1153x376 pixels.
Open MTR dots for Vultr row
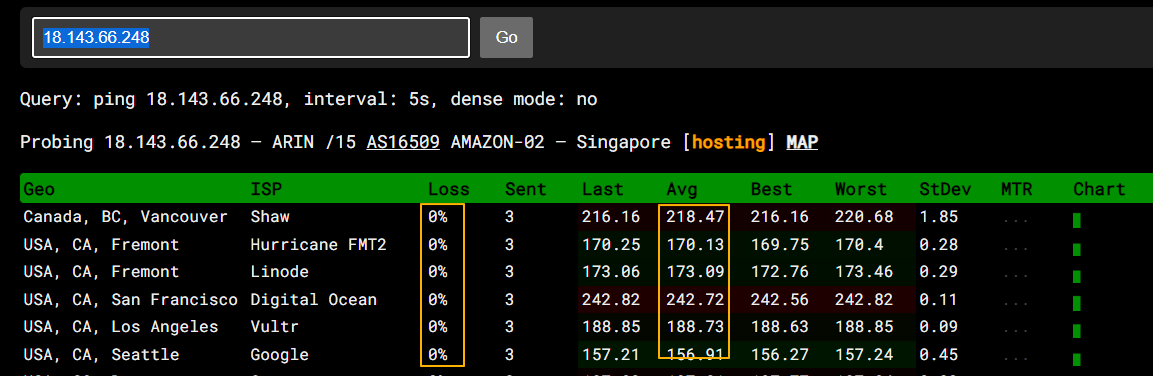(1015, 331)
